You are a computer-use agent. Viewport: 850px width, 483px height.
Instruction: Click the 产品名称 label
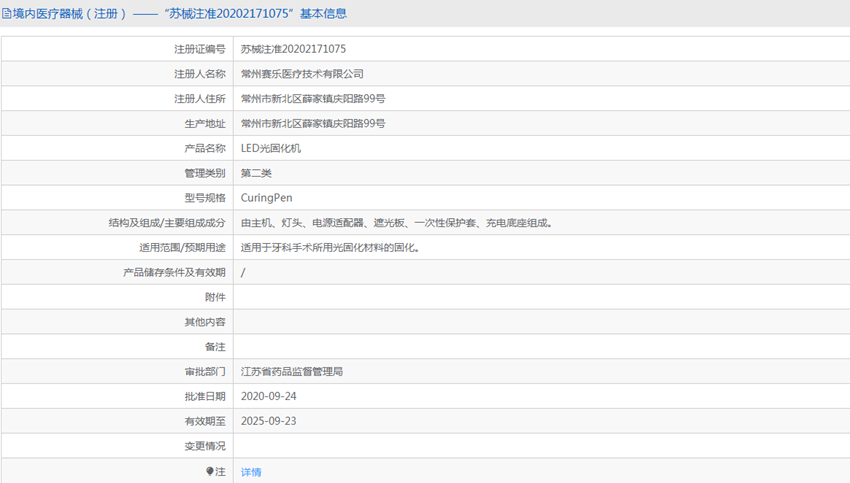(205, 148)
